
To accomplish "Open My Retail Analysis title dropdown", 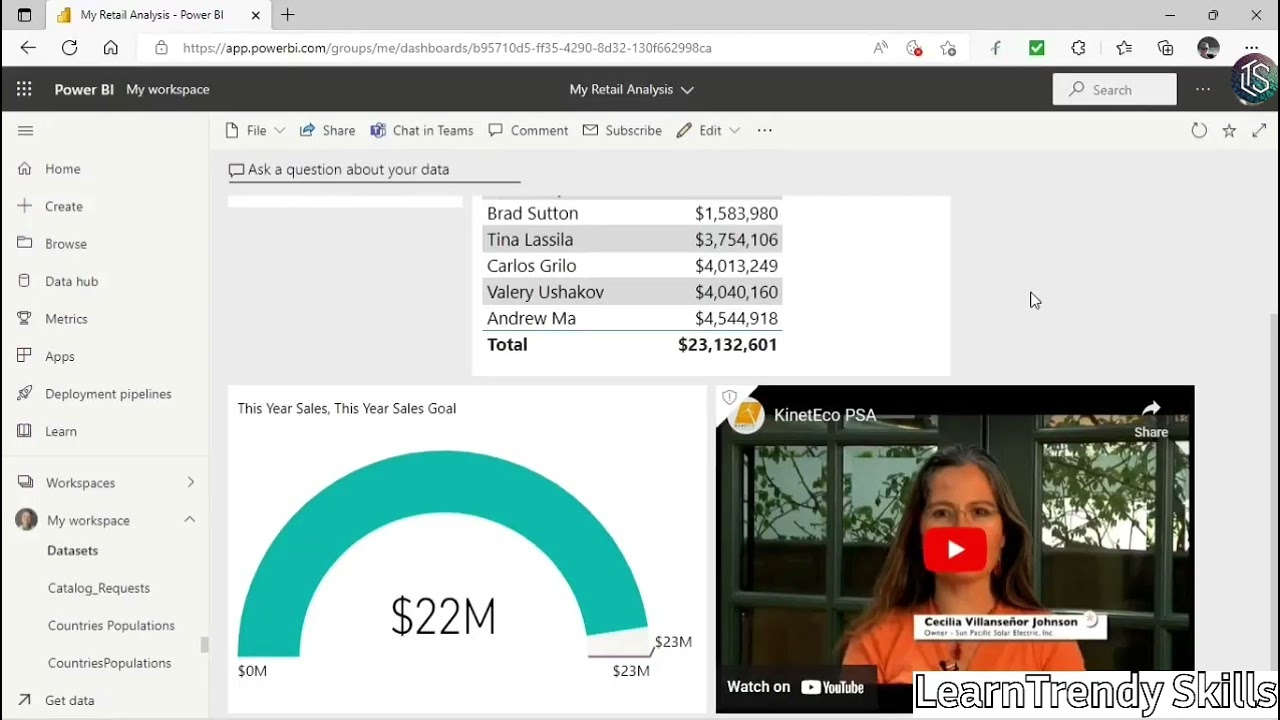I will pyautogui.click(x=631, y=89).
